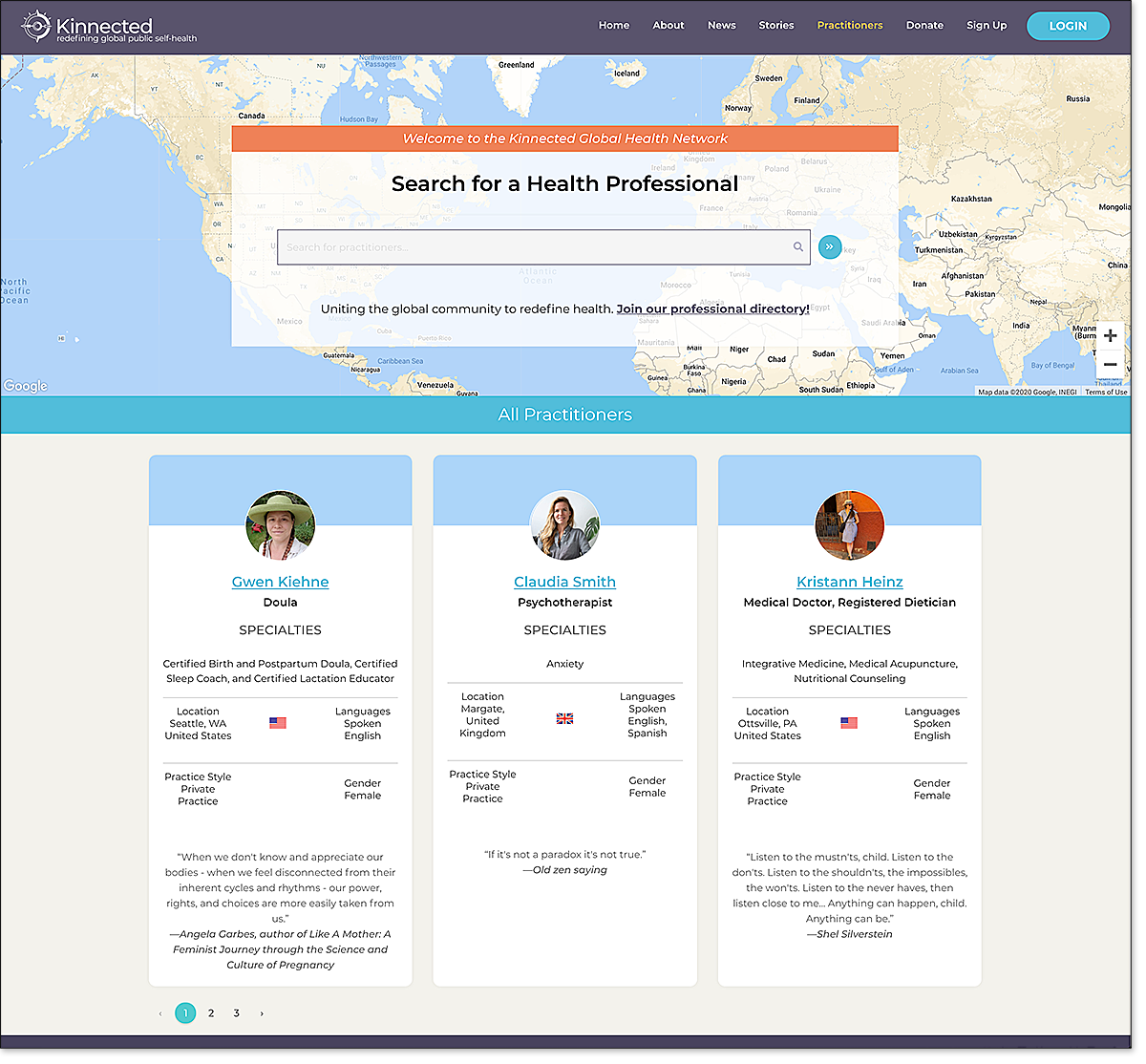The width and height of the screenshot is (1146, 1064).
Task: Click the round double-arrow search submit button
Action: pos(829,246)
